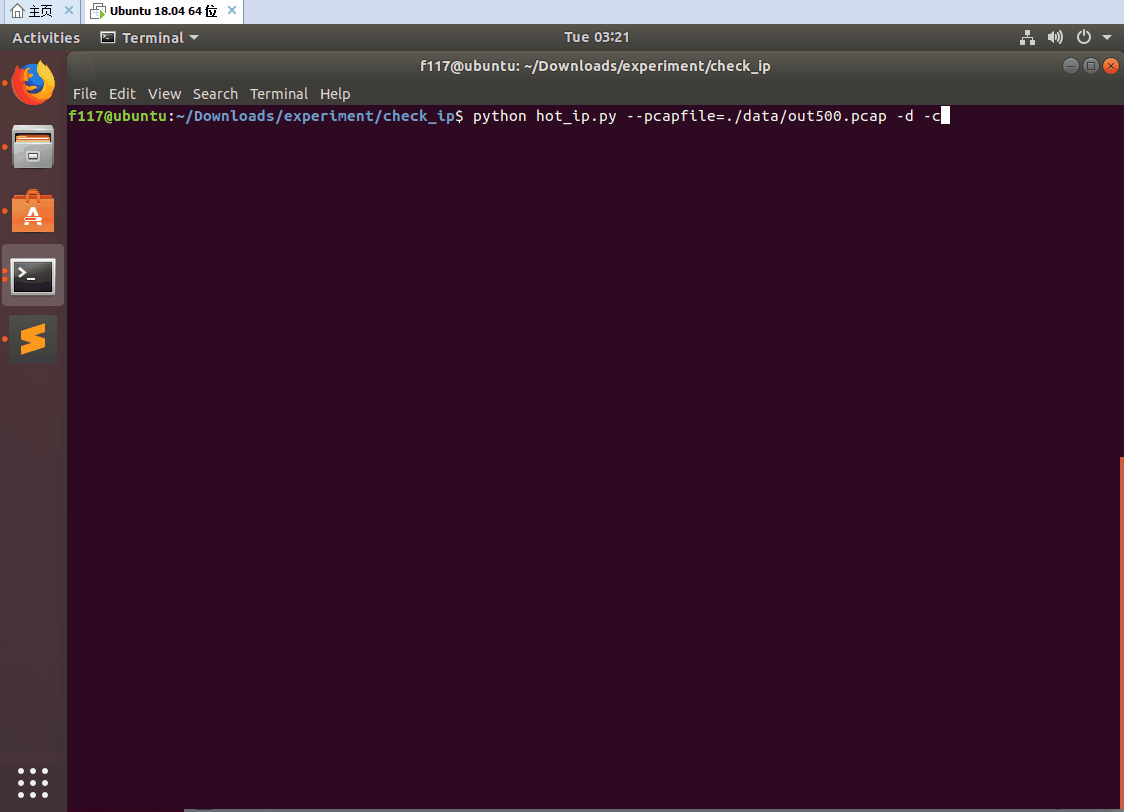Open the Edit menu

coord(122,94)
